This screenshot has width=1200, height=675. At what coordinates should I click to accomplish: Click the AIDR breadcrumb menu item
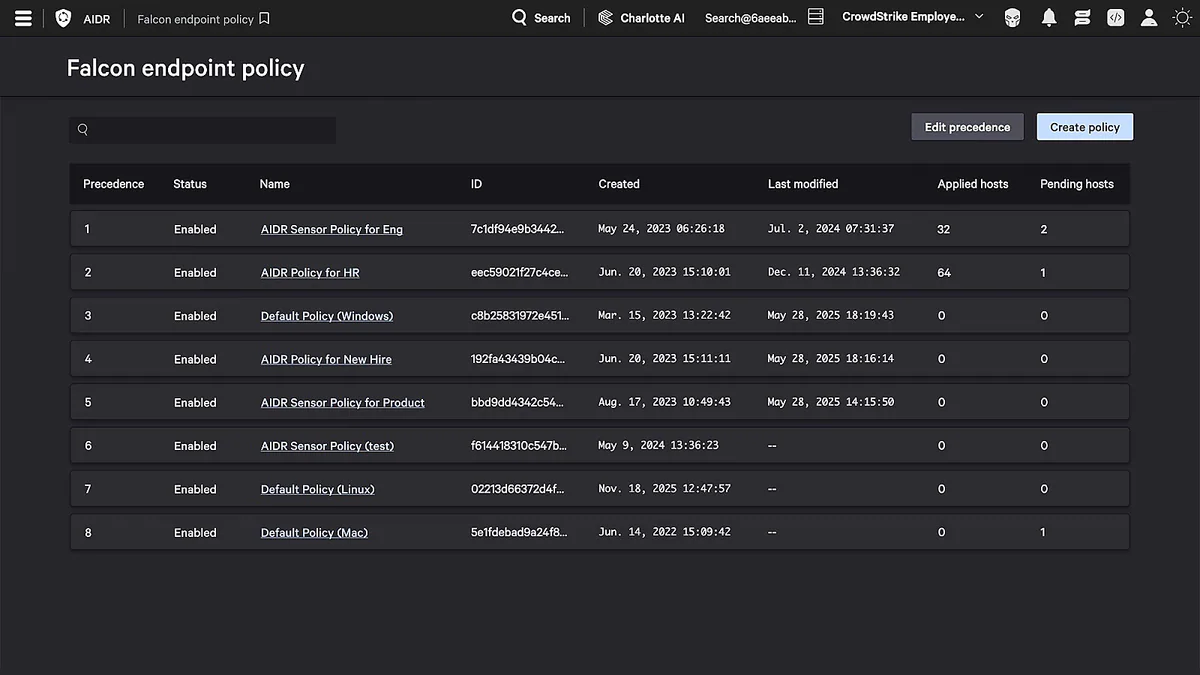98,17
